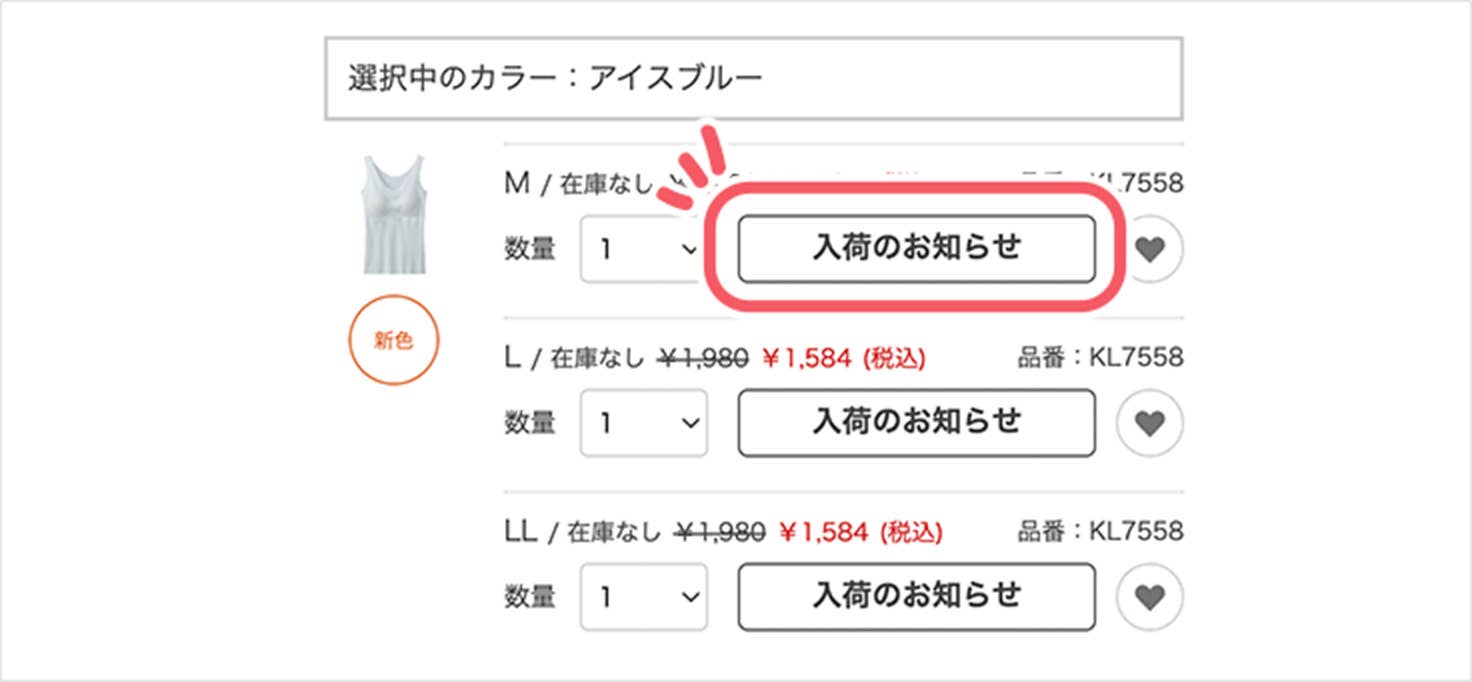Click the 選択中のカラー：アイスブルー box
This screenshot has width=1472, height=682.
(753, 78)
